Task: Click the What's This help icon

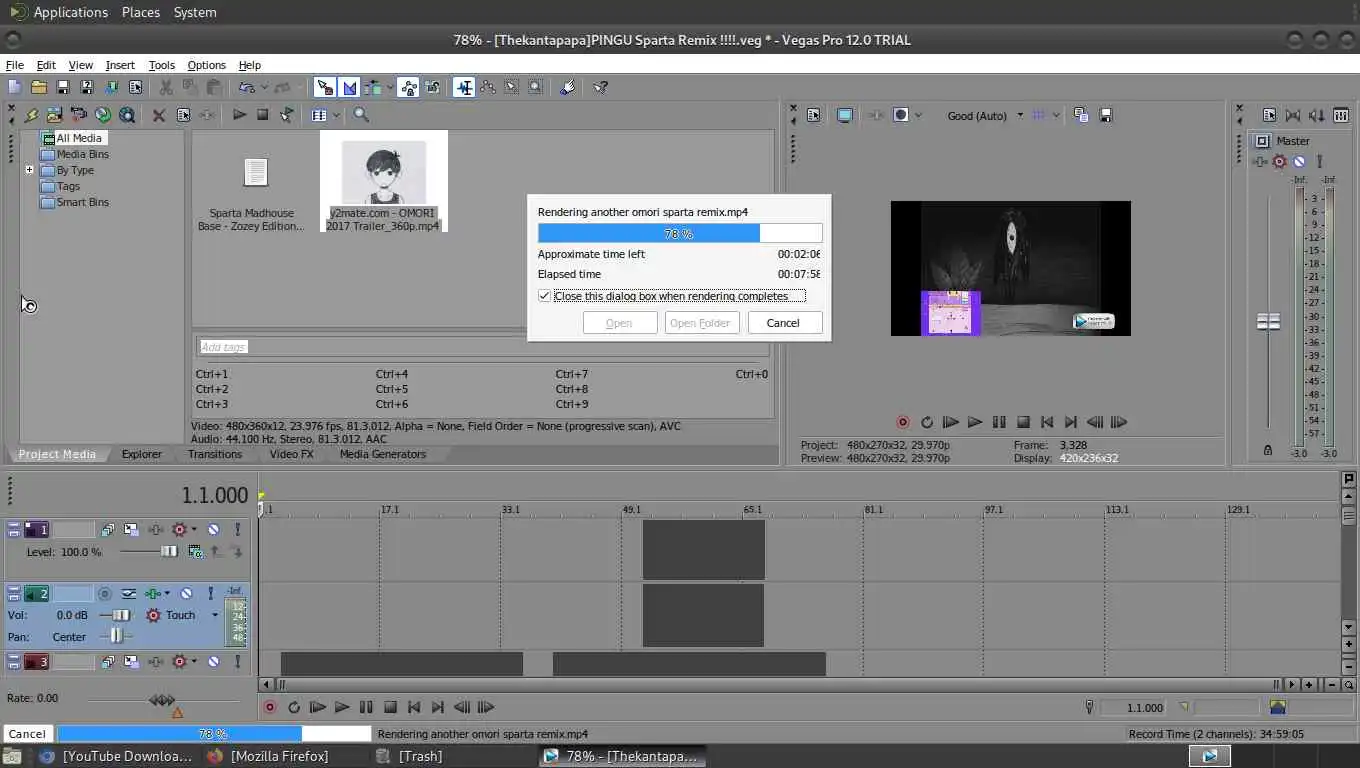Action: 600,87
